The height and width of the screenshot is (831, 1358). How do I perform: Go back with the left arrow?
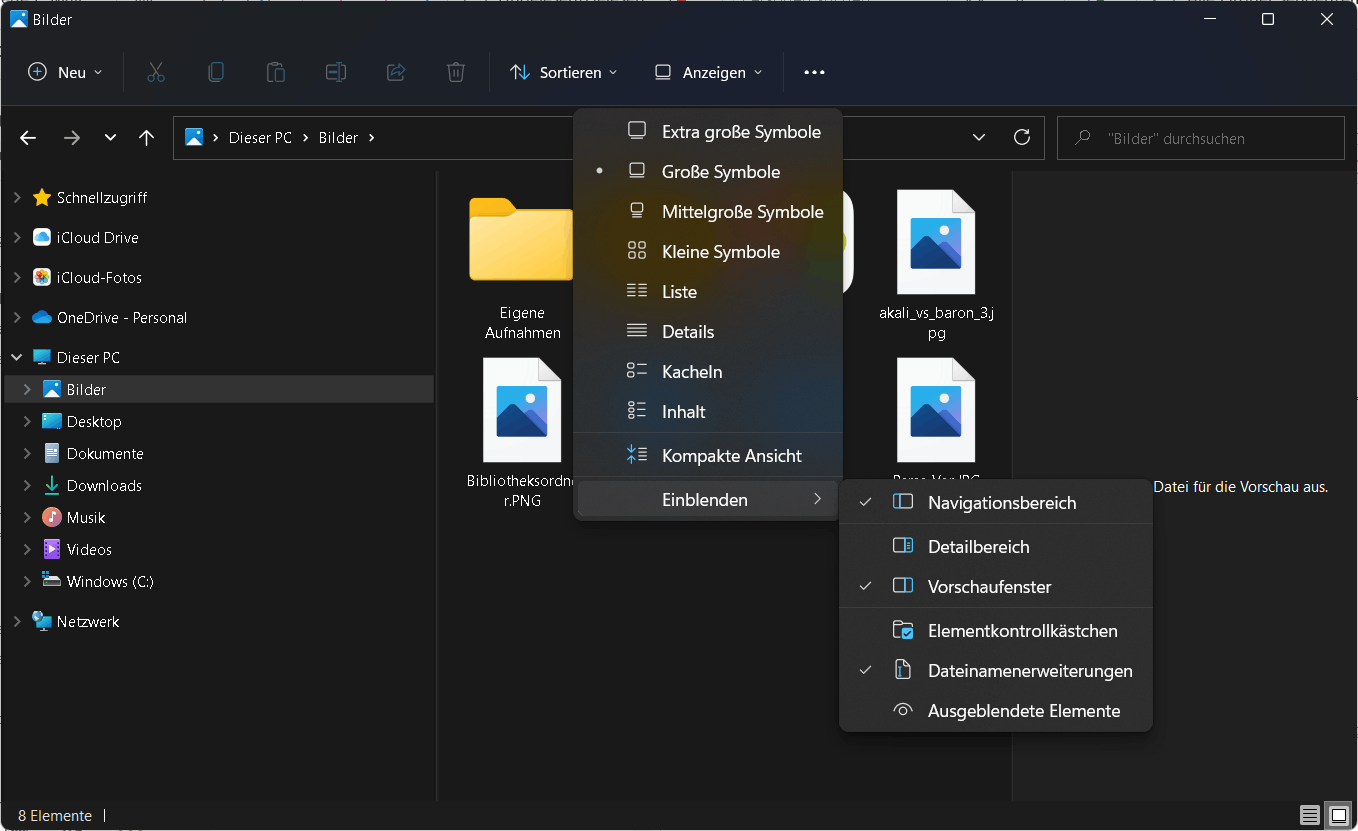tap(28, 138)
